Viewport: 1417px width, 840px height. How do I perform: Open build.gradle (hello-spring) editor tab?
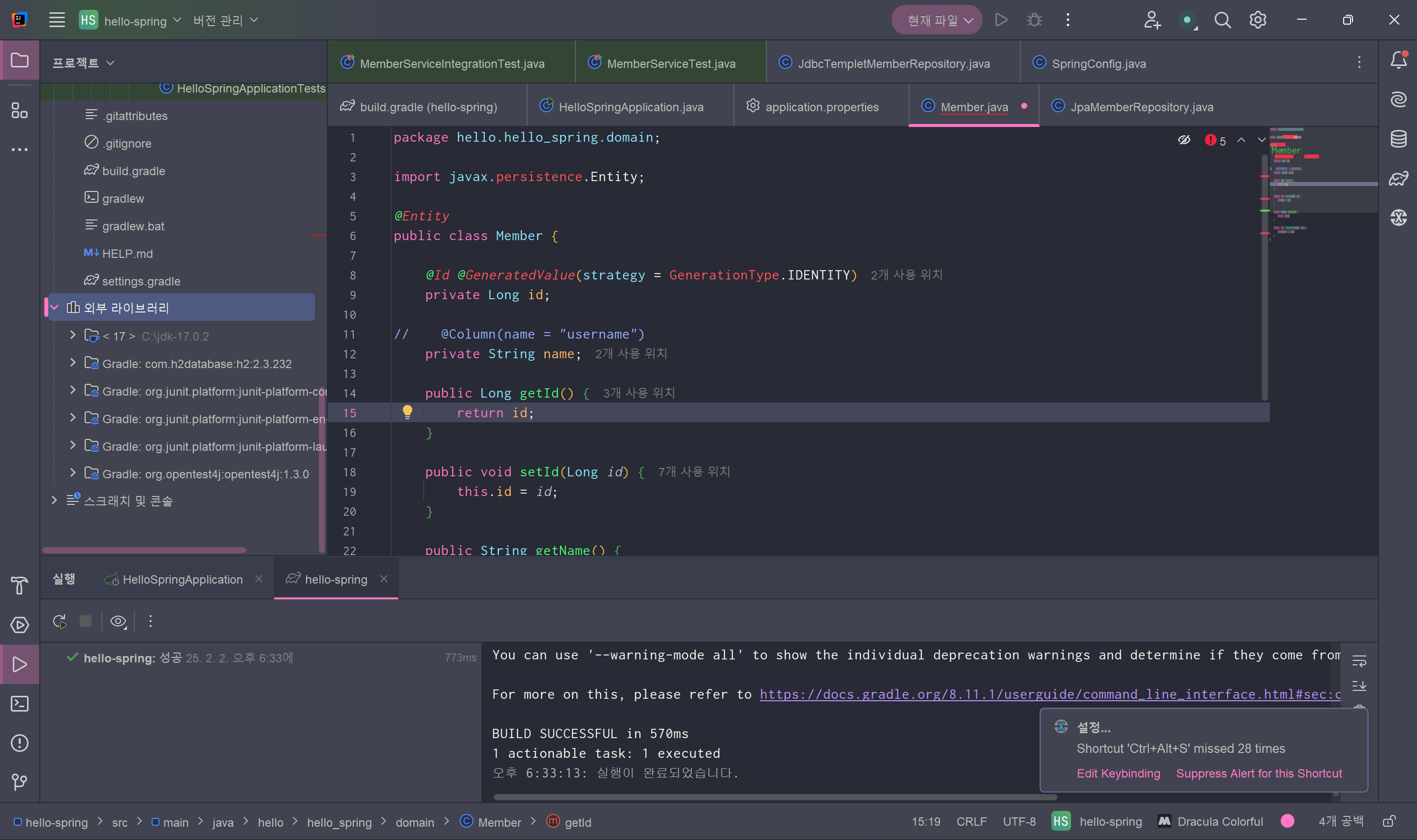pyautogui.click(x=427, y=106)
